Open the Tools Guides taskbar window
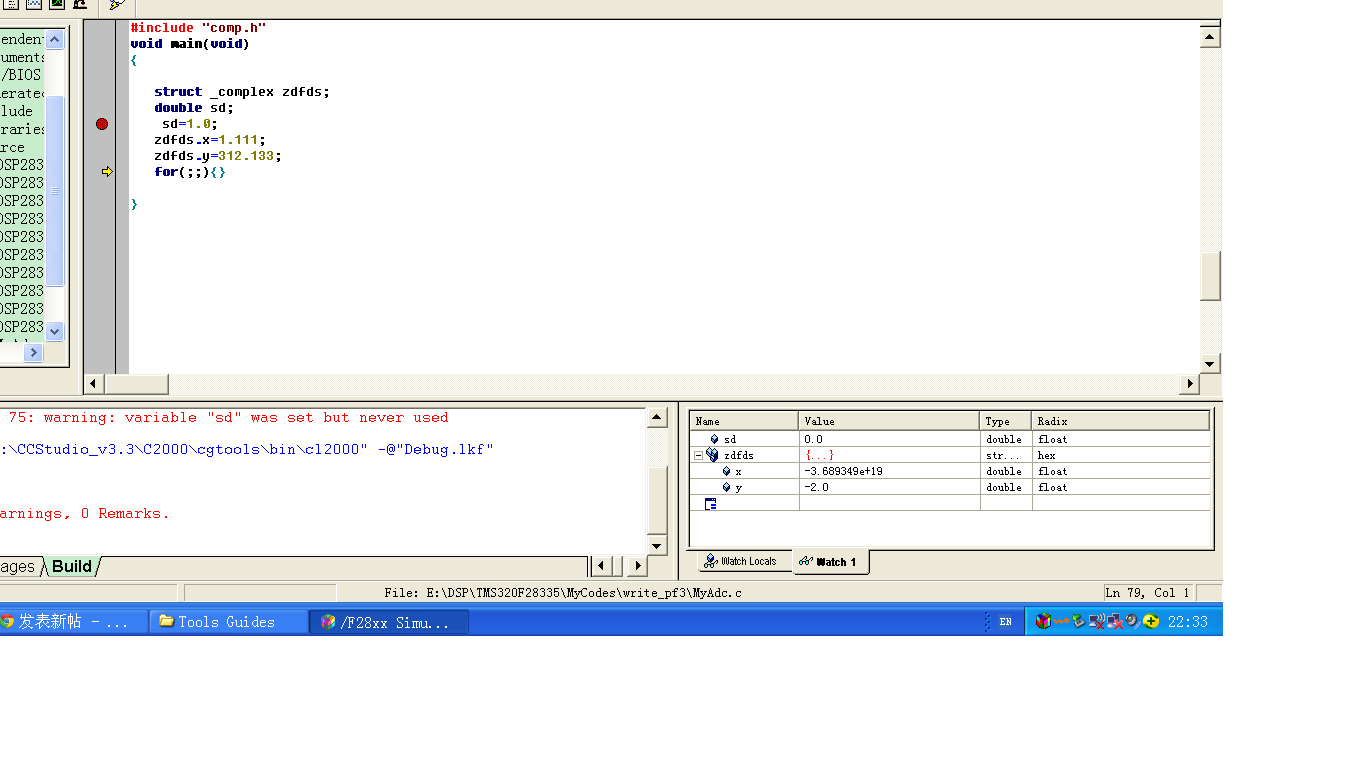Image resolution: width=1366 pixels, height=768 pixels. pos(228,622)
